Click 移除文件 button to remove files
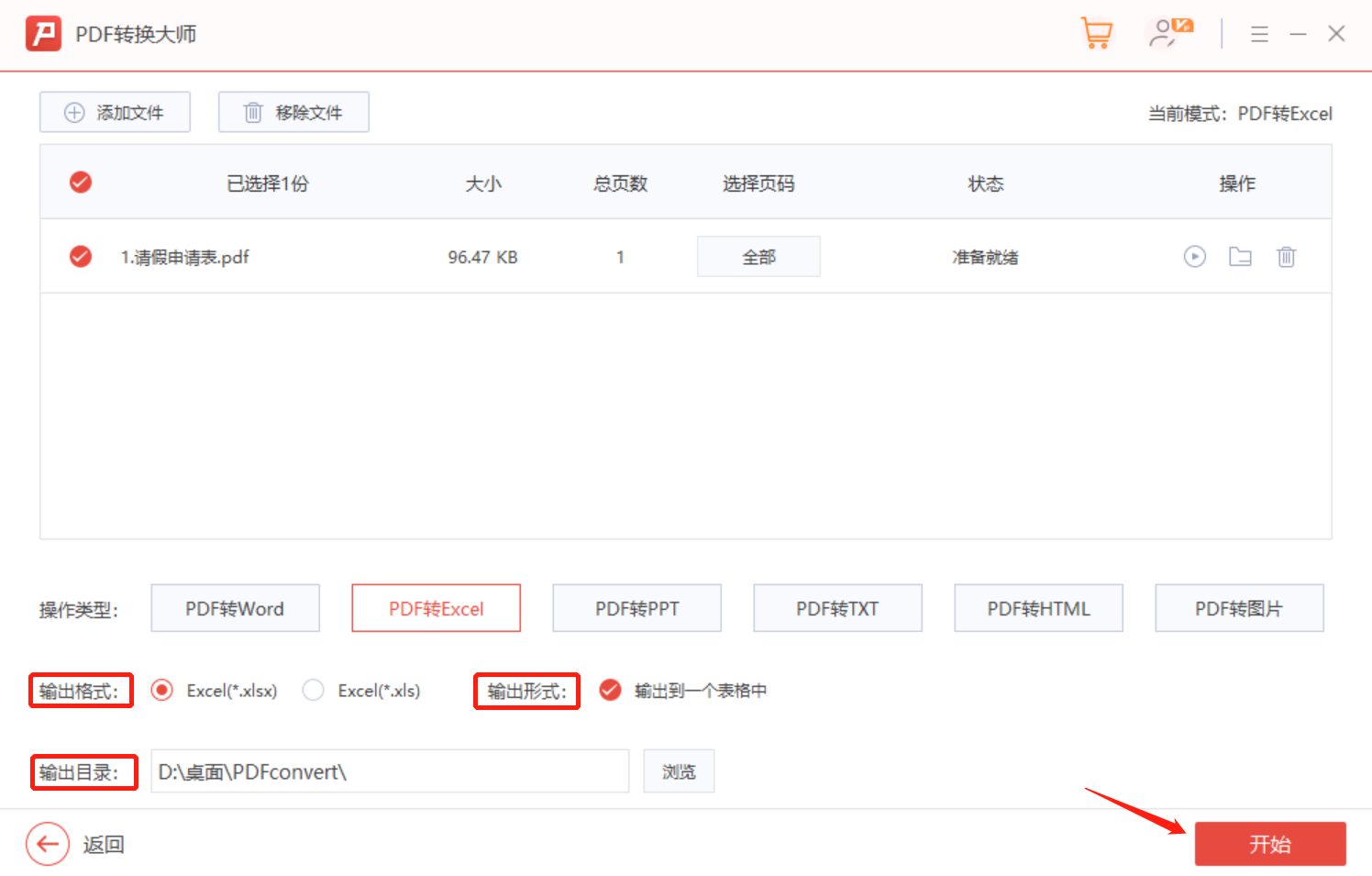 pos(293,112)
